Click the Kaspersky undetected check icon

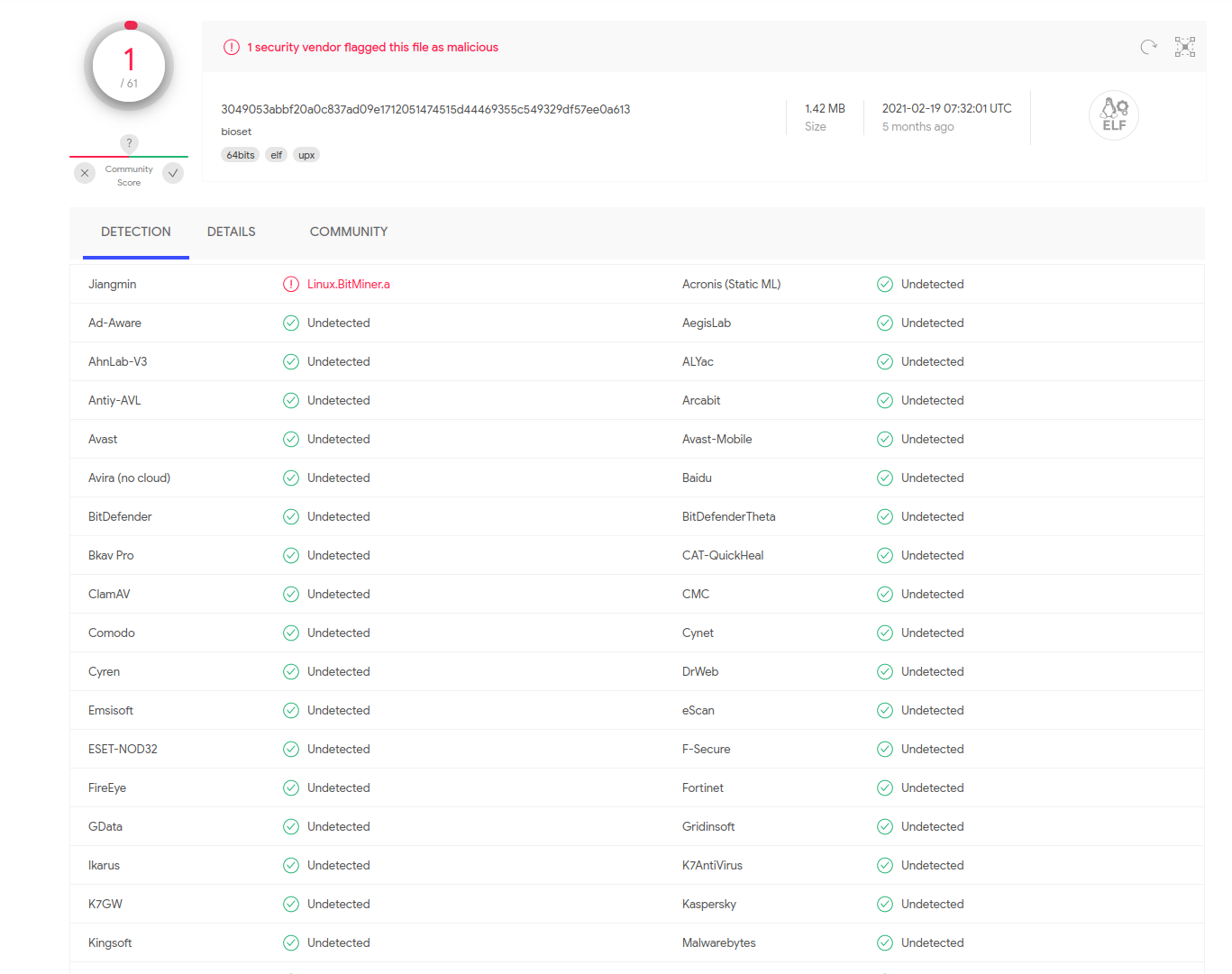point(885,904)
